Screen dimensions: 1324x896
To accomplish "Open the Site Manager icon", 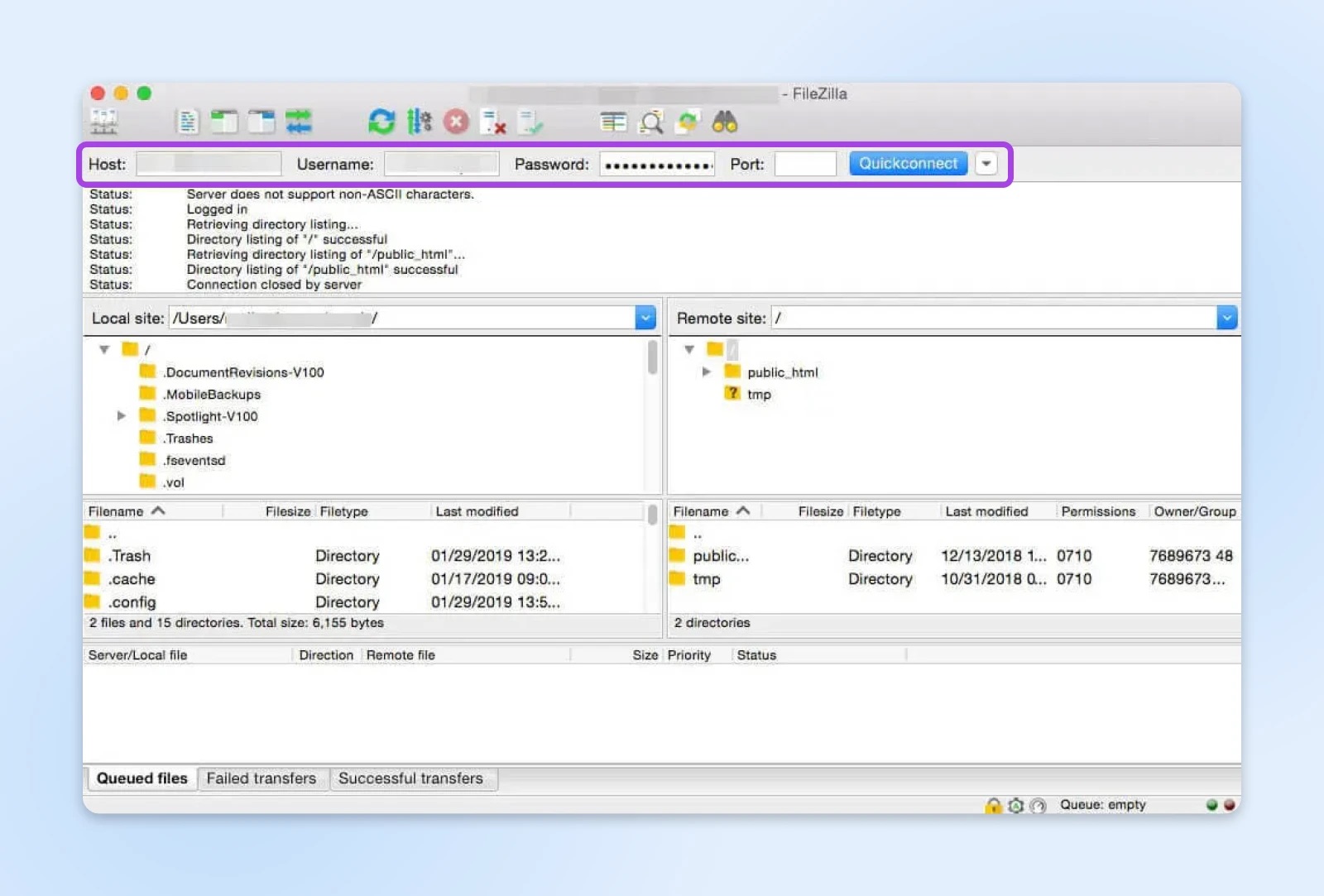I will pos(103,122).
